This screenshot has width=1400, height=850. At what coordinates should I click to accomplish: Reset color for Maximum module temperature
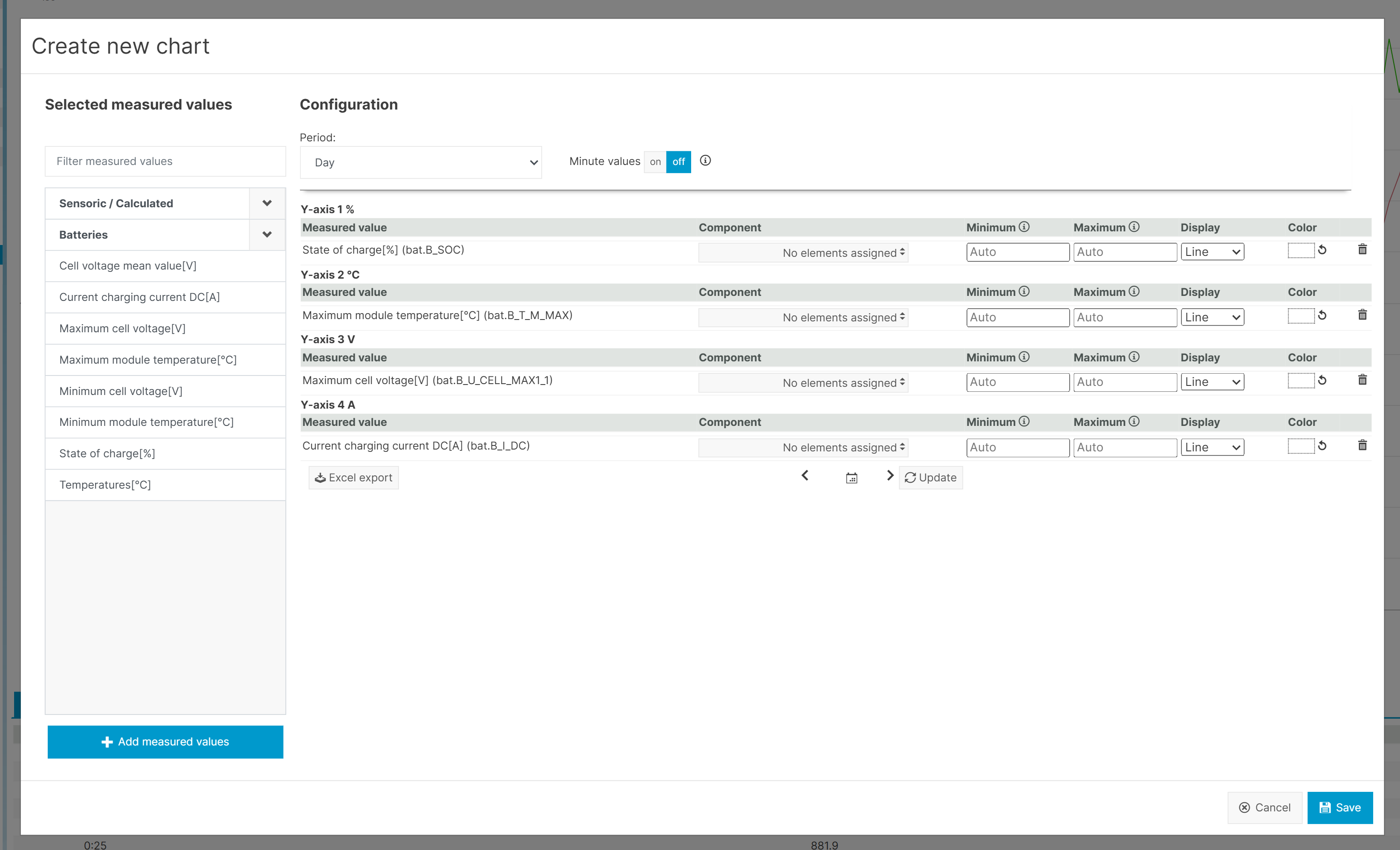(1322, 315)
